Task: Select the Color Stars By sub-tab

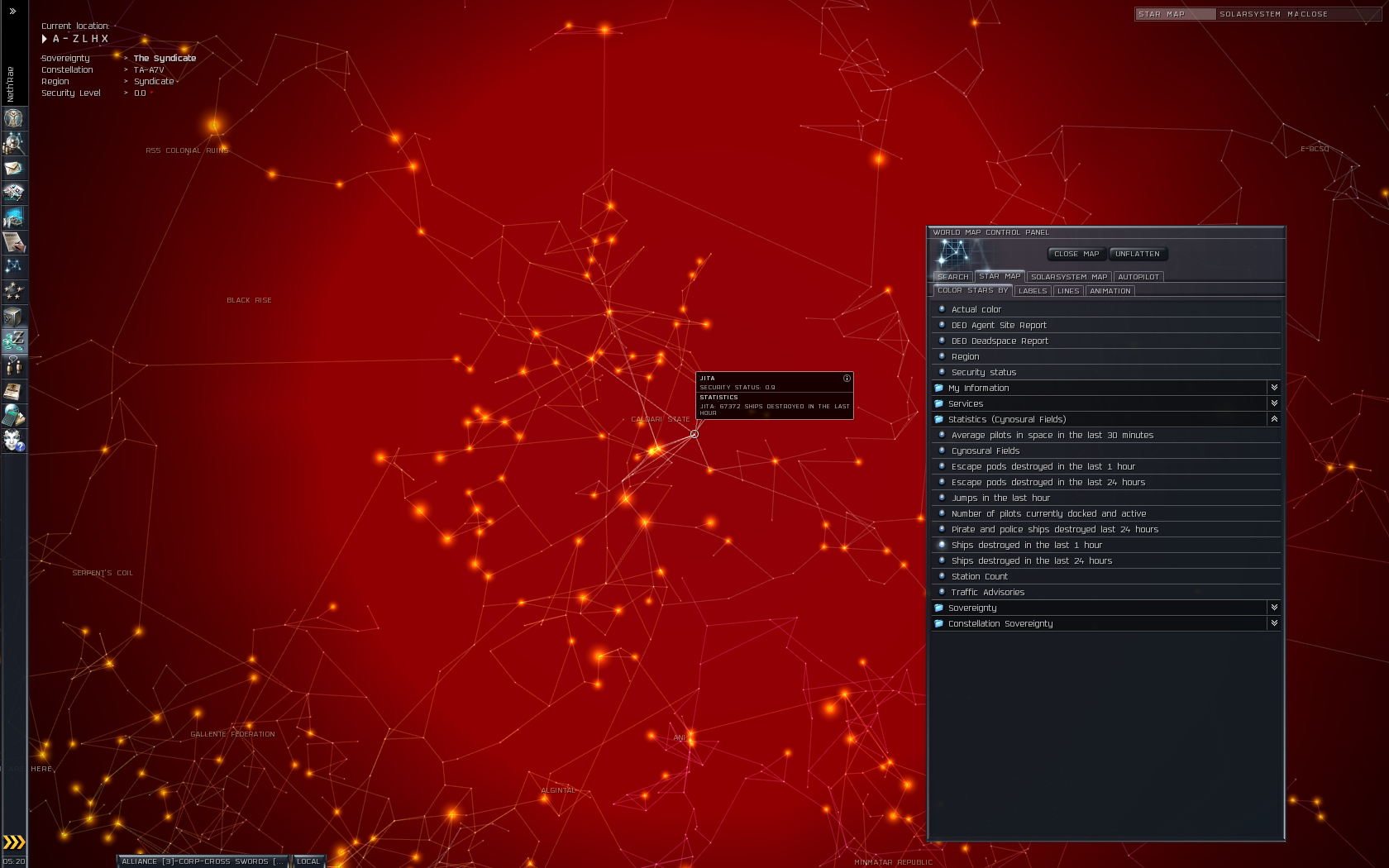Action: pos(972,290)
